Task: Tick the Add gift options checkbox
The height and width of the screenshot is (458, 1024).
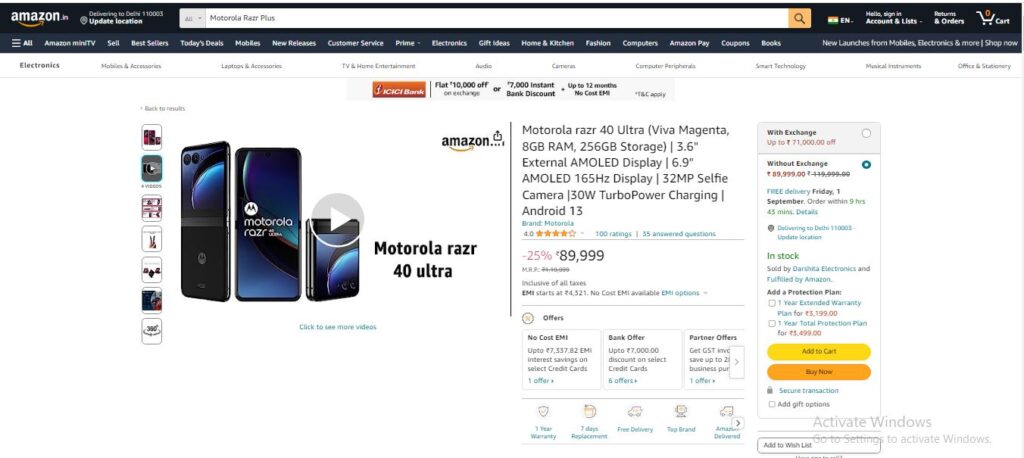Action: tap(772, 404)
